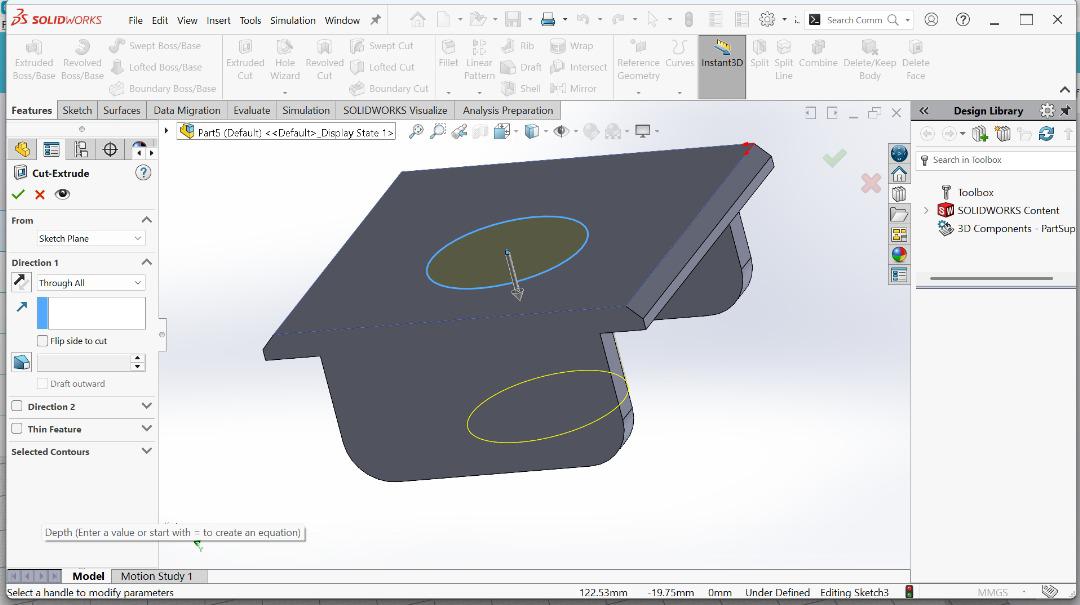Select the Shell tool
Screen dimensions: 1080x605
click(x=521, y=88)
